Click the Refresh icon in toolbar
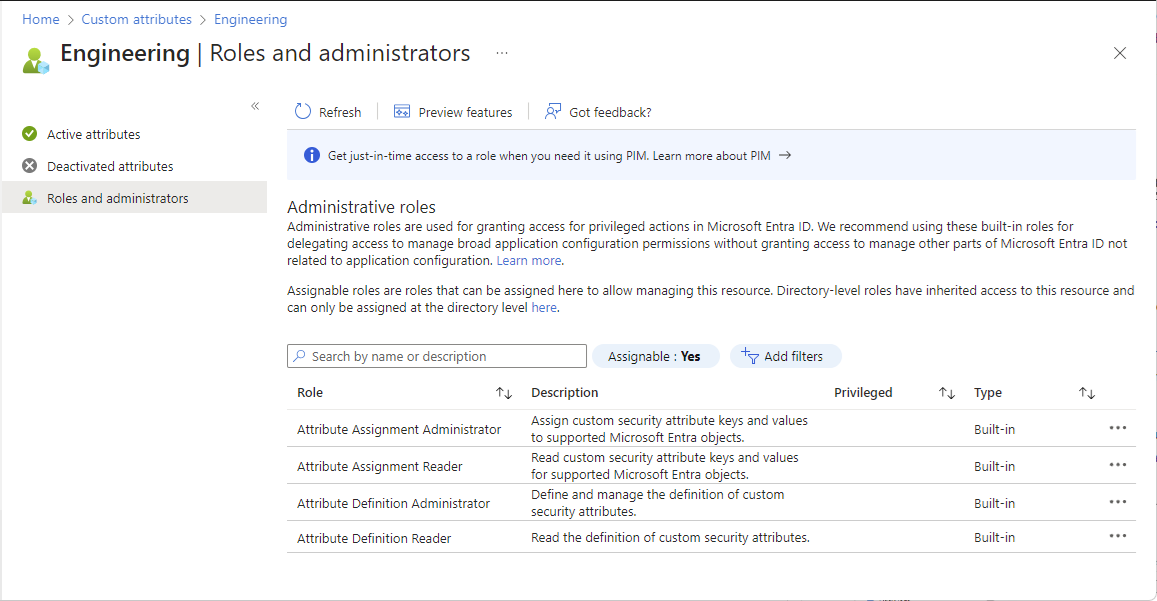Screen dimensions: 1157x601 (303, 112)
